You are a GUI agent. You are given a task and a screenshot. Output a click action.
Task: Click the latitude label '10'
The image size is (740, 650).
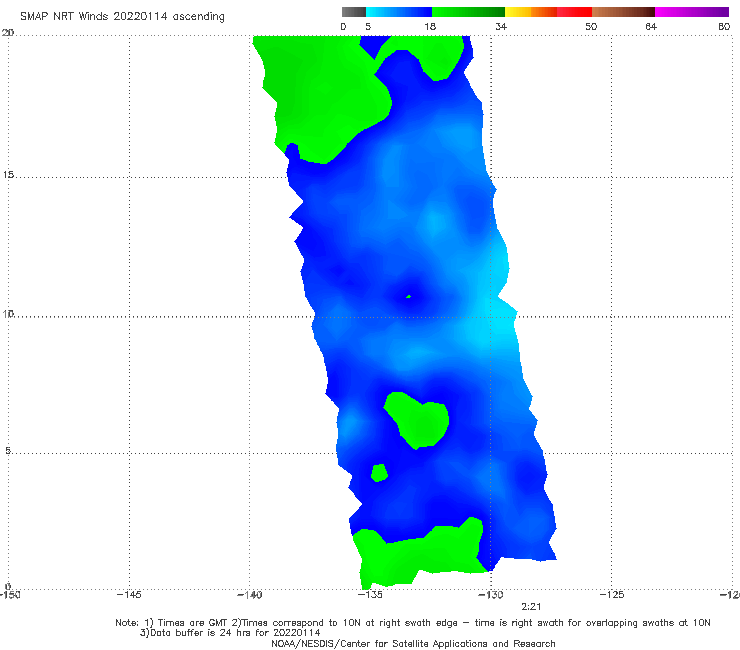(8, 313)
